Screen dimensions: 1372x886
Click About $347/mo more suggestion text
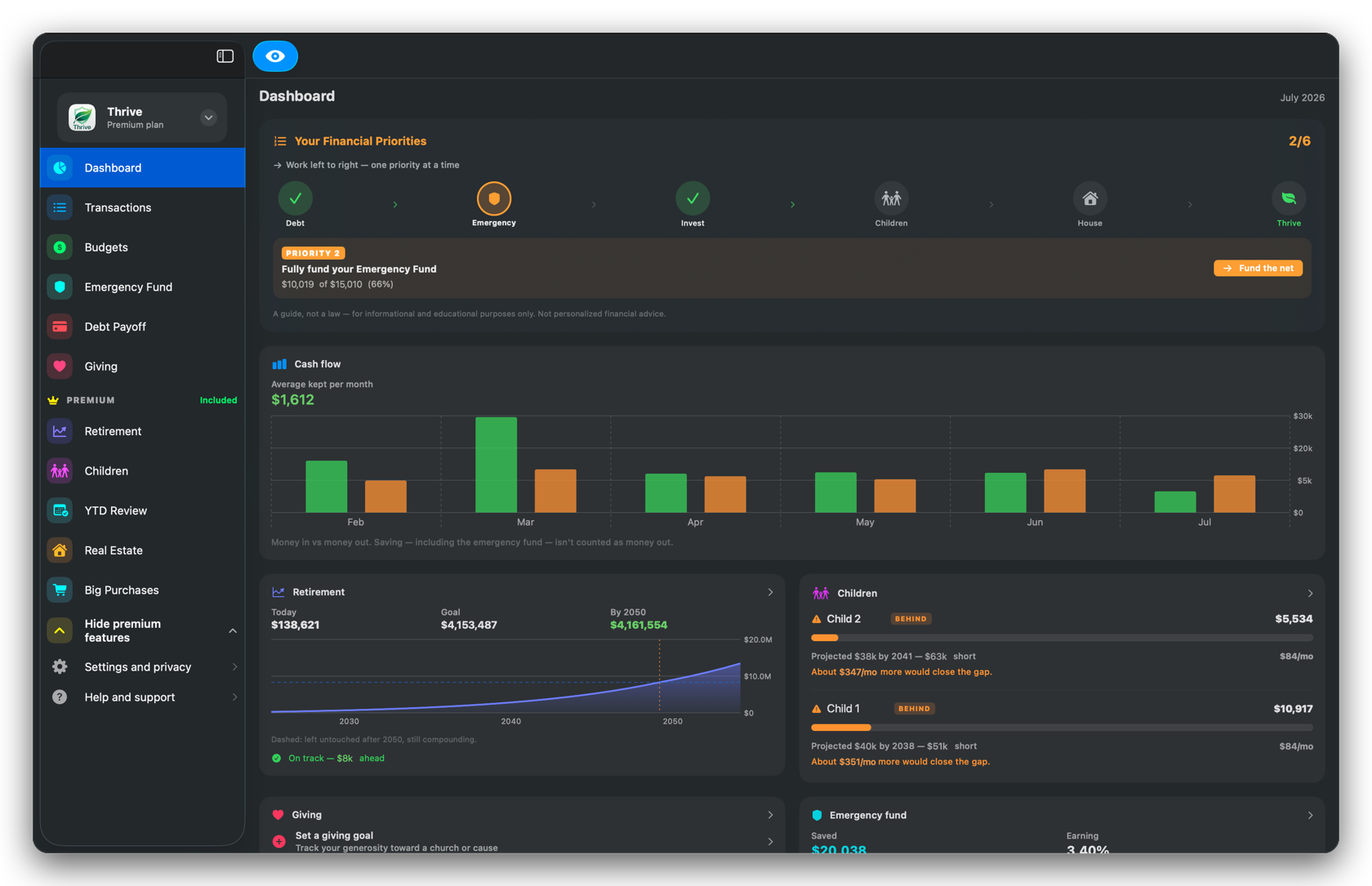coord(902,672)
